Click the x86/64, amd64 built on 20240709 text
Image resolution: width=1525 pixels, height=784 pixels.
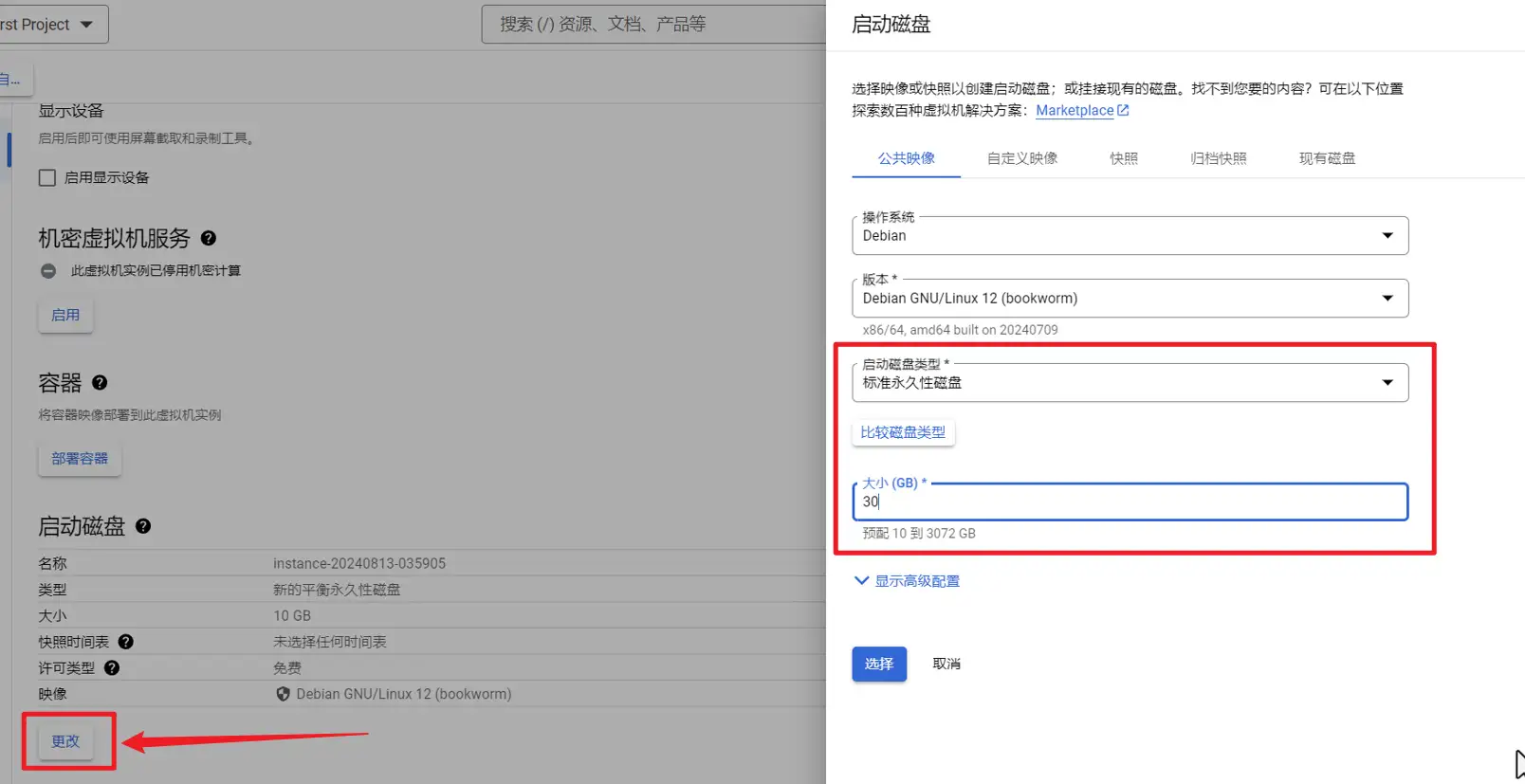pyautogui.click(x=960, y=330)
